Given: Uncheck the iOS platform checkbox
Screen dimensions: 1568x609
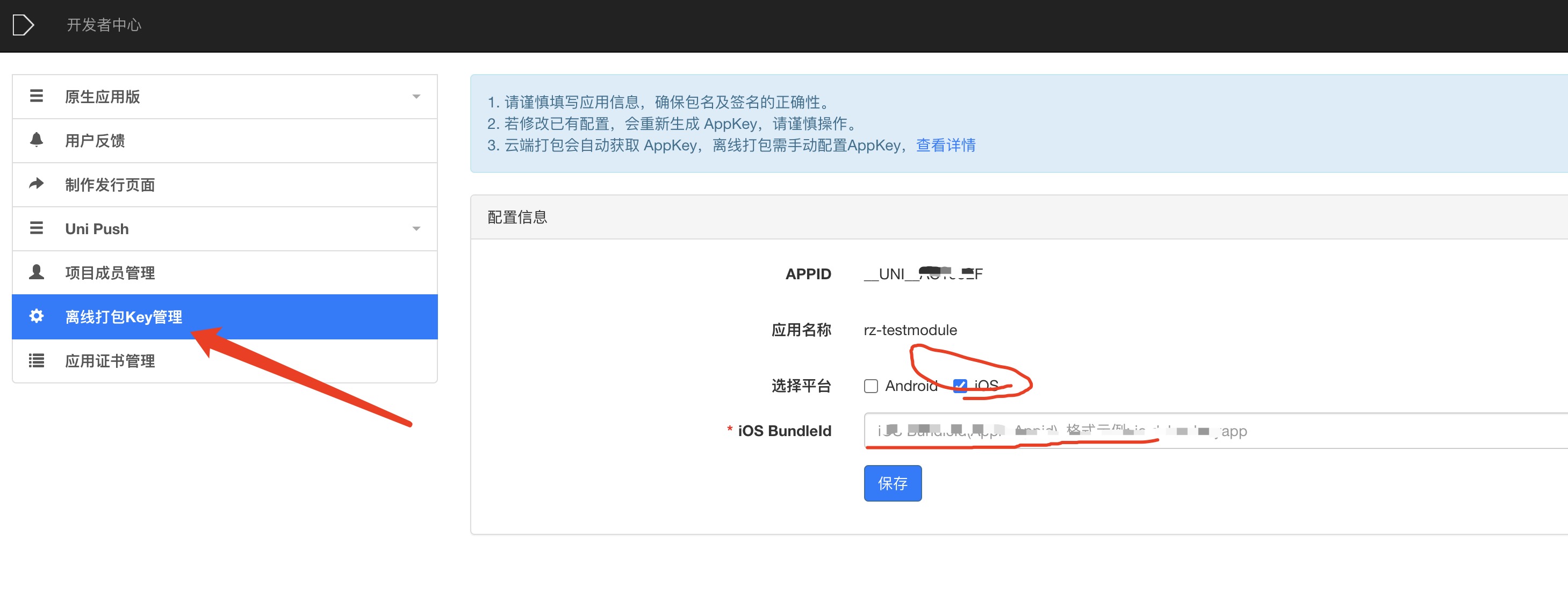Looking at the screenshot, I should click(x=960, y=386).
